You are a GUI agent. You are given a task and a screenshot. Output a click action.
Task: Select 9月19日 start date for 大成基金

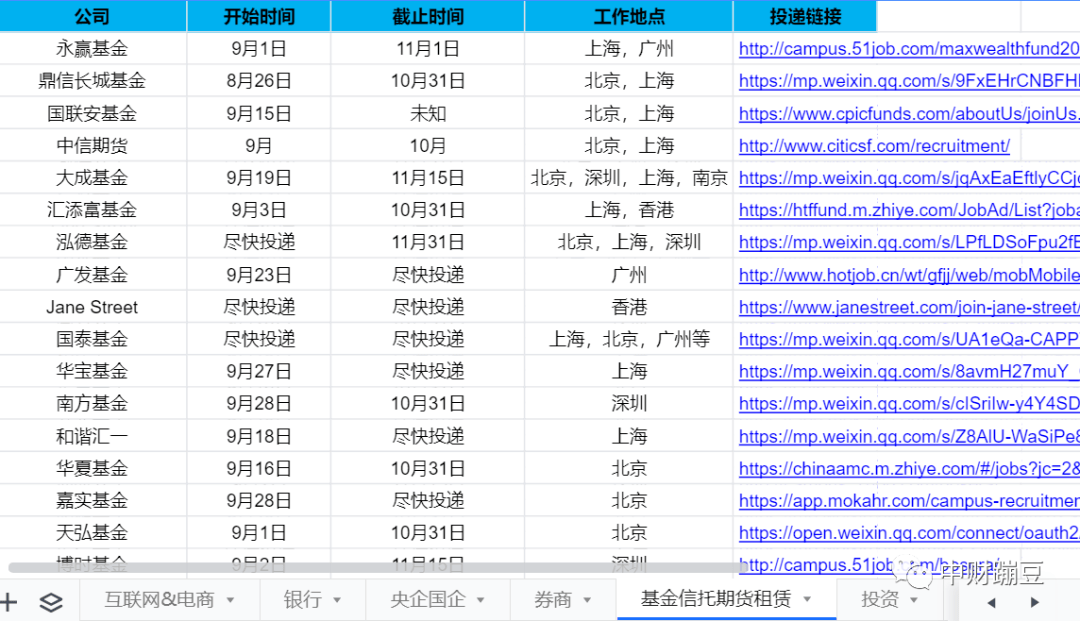pos(259,178)
